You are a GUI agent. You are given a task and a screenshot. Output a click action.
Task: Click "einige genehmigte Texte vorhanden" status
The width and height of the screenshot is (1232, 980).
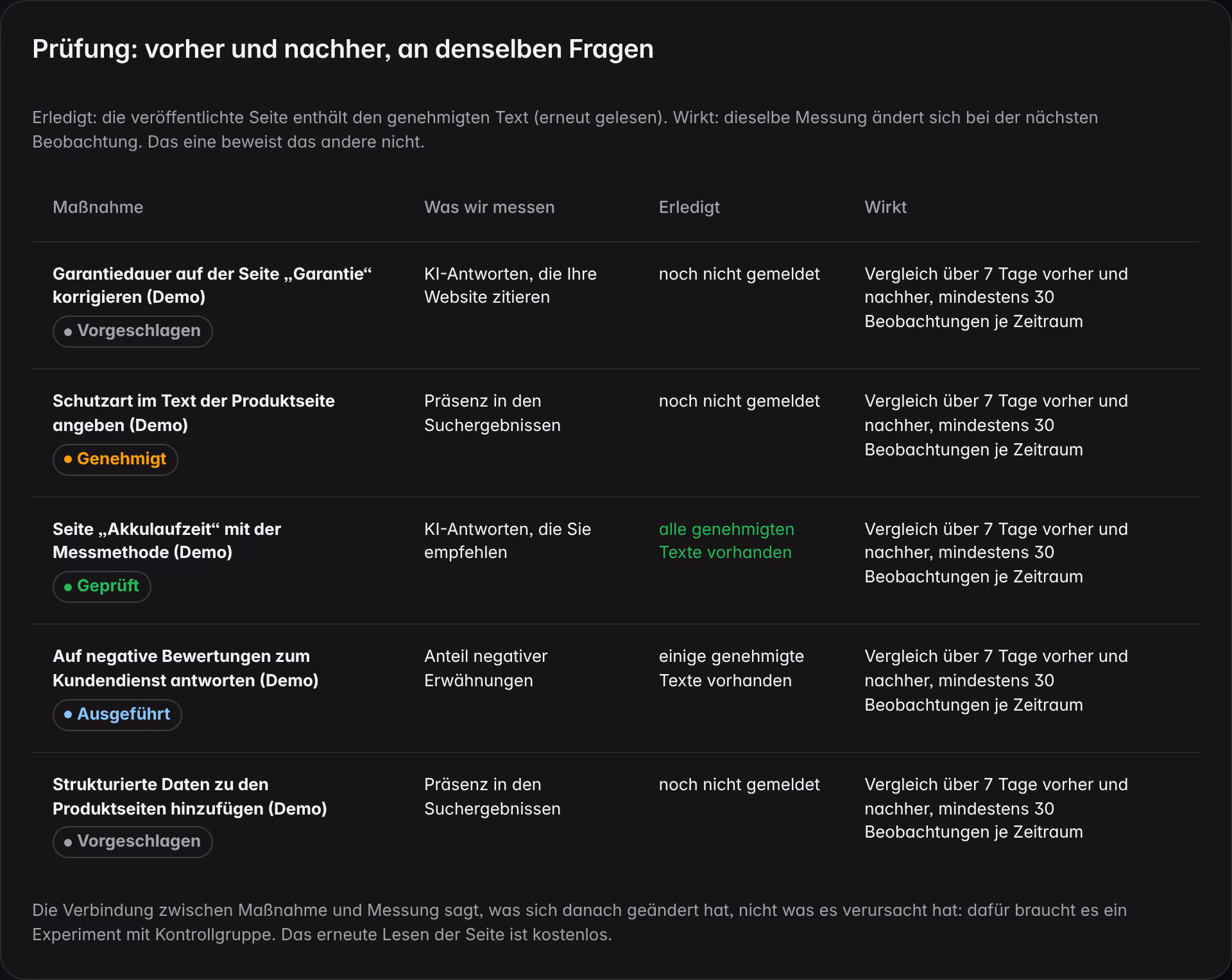coord(732,668)
